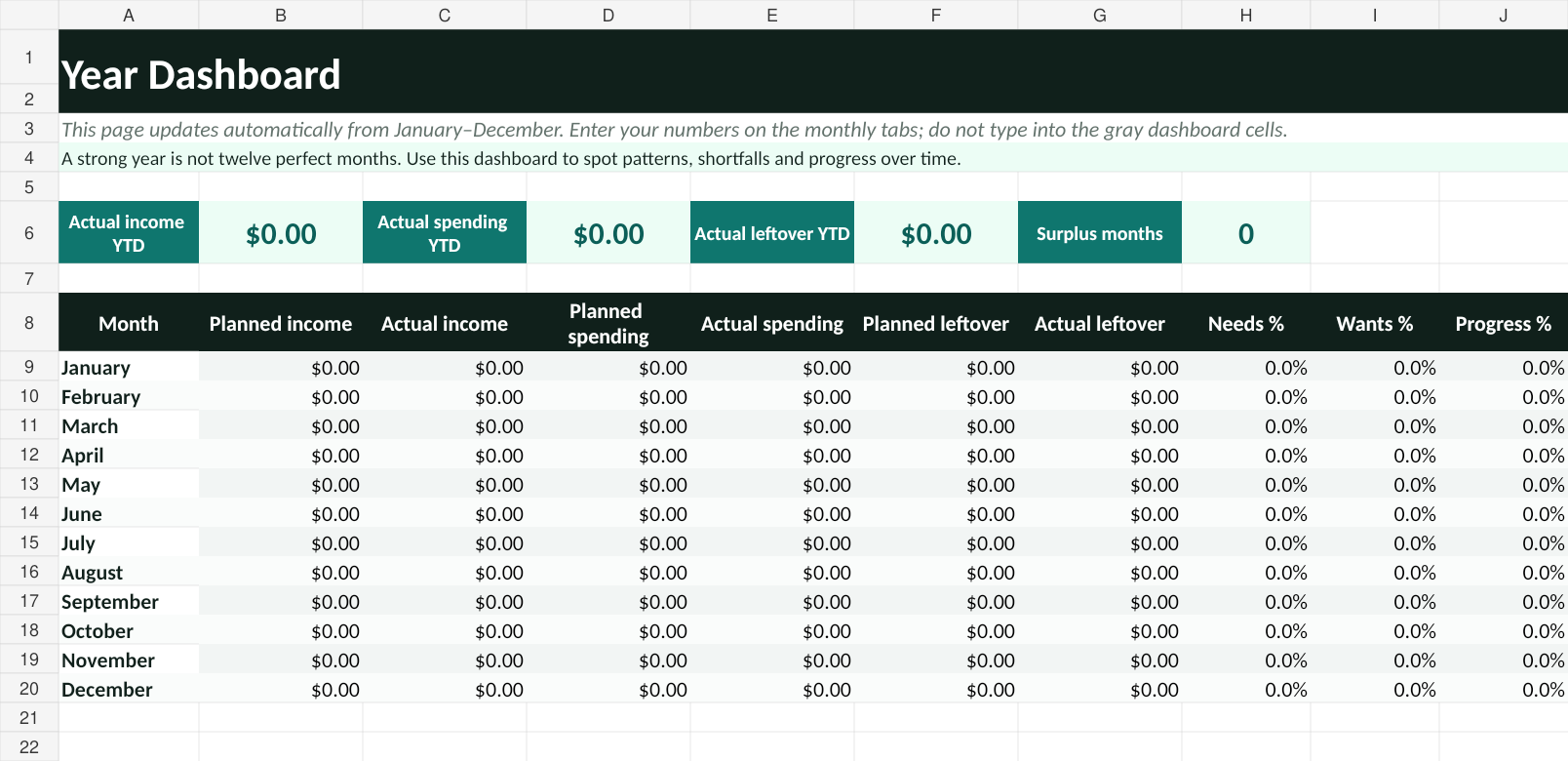Select the February month cell
1568x761 pixels.
tap(129, 396)
